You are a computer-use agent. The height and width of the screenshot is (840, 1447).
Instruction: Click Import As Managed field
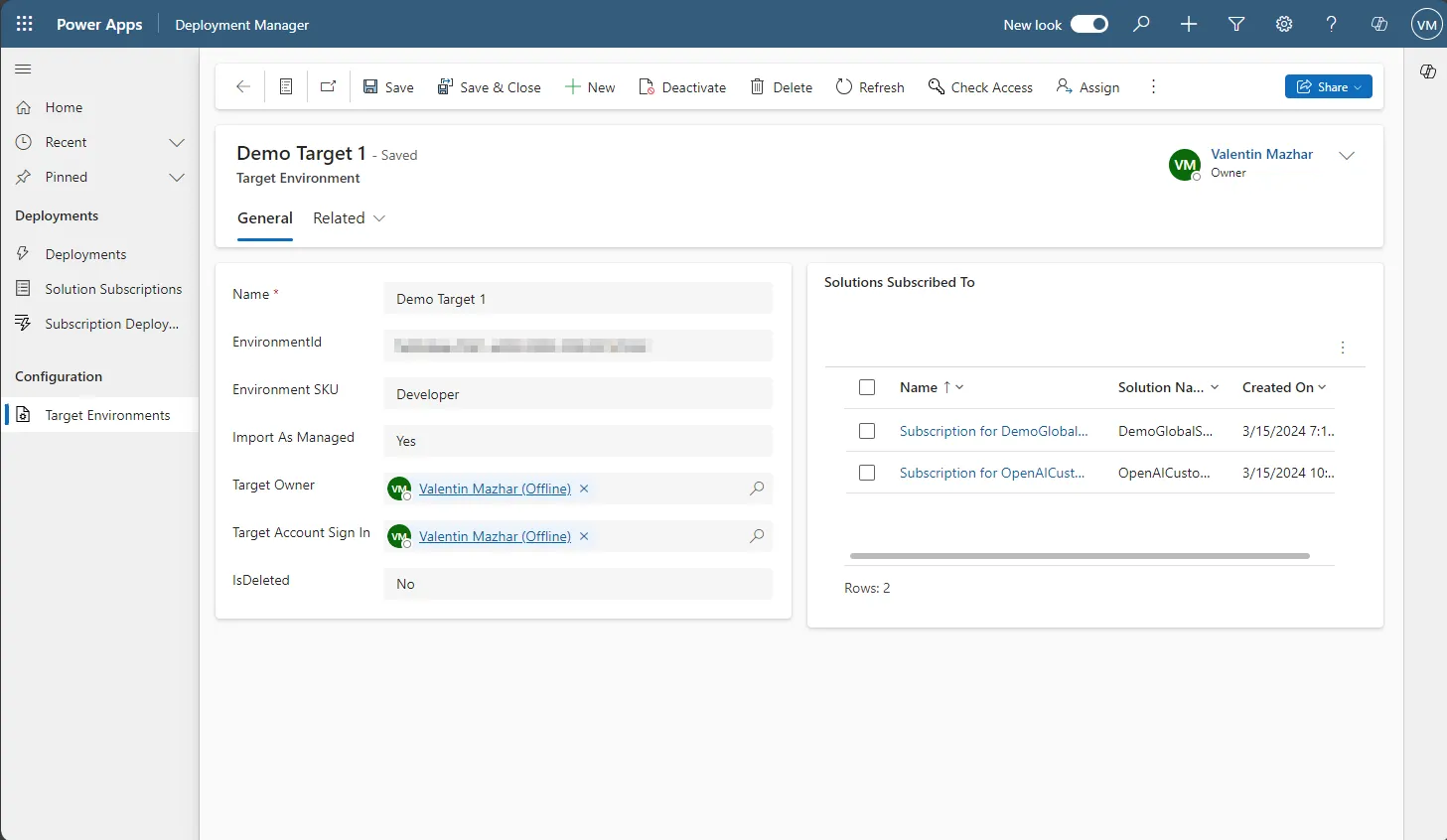coord(578,441)
